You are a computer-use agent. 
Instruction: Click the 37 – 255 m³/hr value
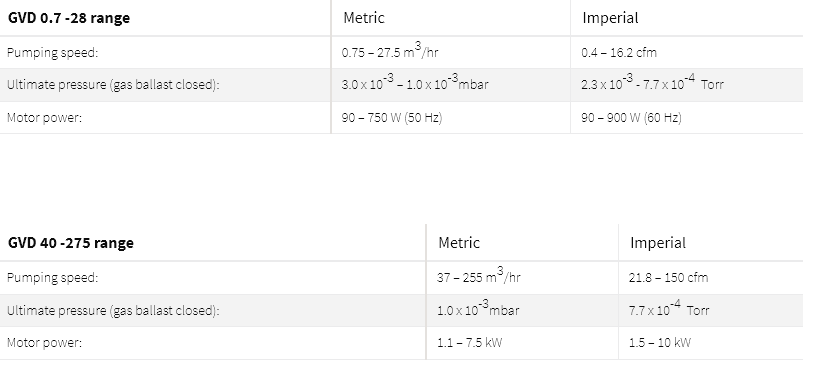pyautogui.click(x=479, y=277)
